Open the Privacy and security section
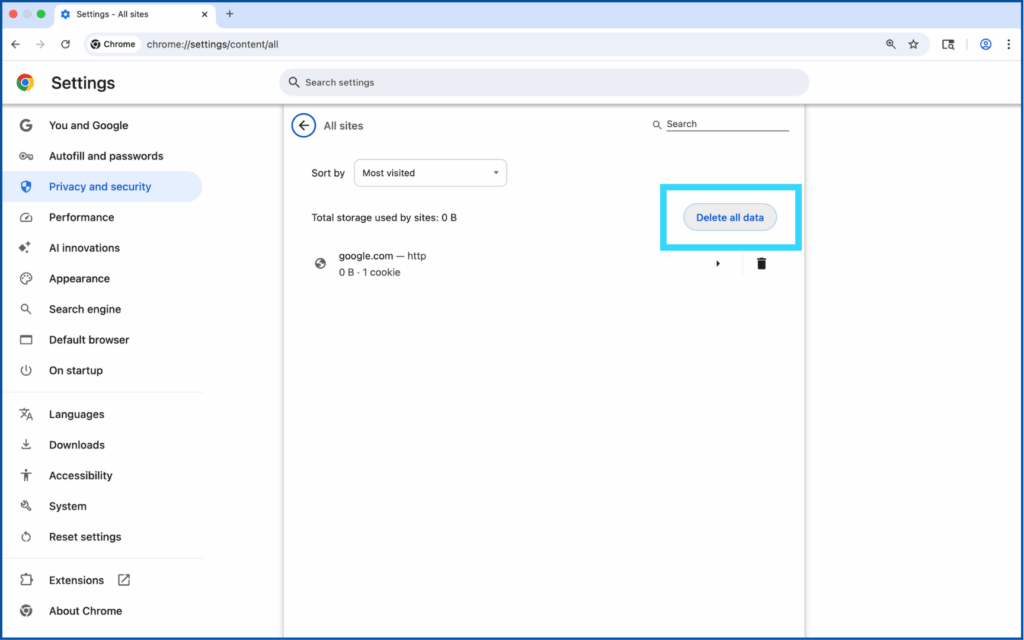The height and width of the screenshot is (640, 1024). pos(100,187)
